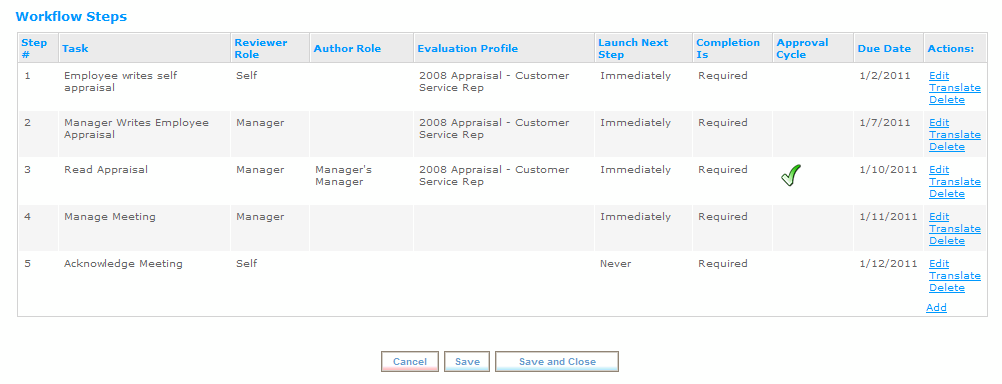Click the green approval checkmark in step 3

(x=790, y=175)
